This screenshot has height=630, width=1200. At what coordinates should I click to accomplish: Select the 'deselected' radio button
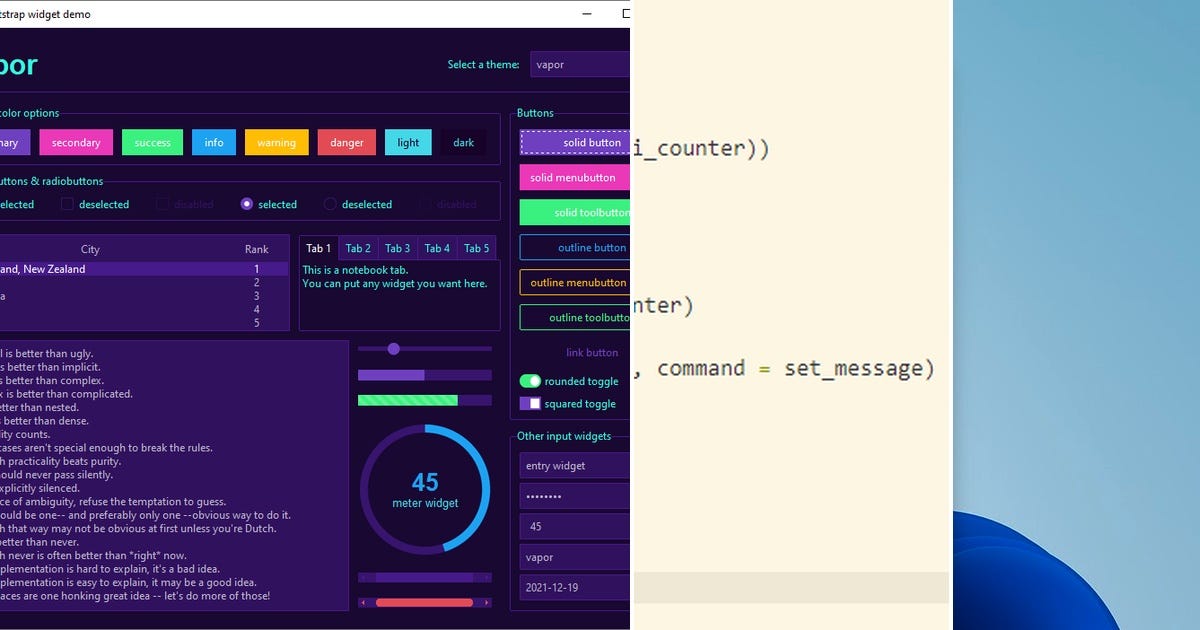tap(330, 204)
